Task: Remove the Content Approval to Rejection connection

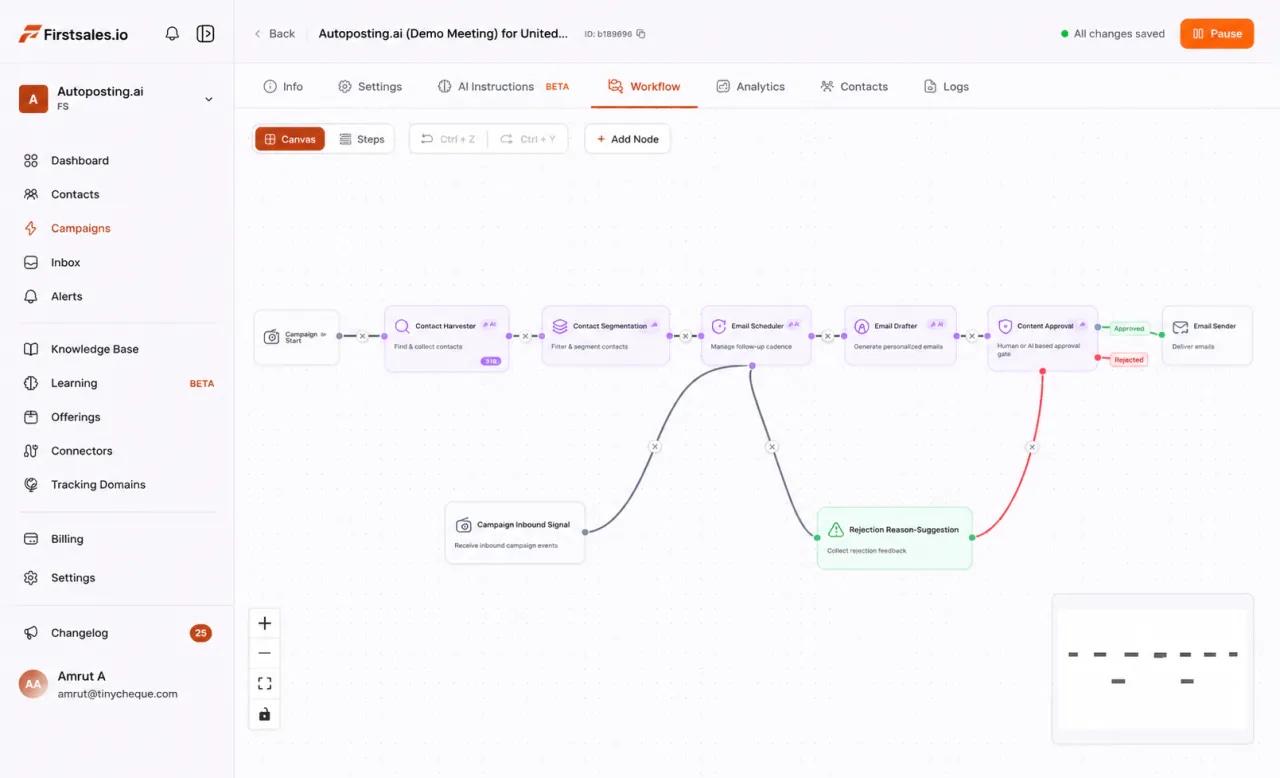Action: [1032, 447]
